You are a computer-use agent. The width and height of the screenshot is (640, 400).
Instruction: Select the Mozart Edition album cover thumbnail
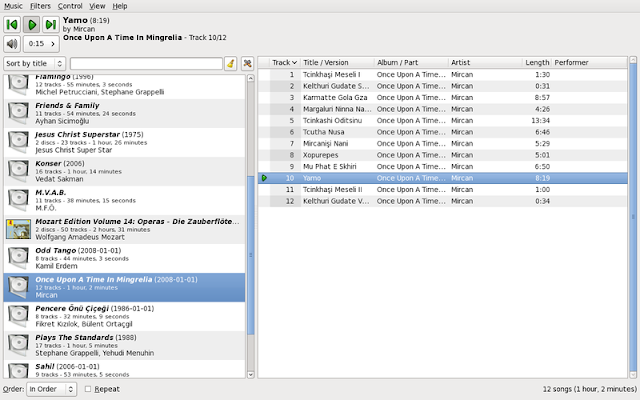(18, 229)
